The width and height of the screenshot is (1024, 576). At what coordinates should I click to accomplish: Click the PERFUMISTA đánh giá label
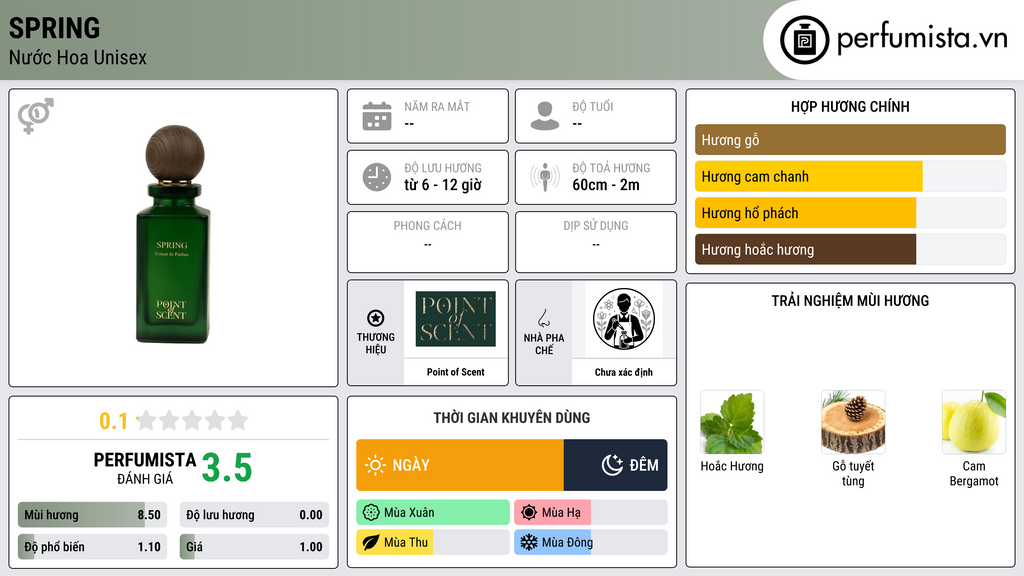[x=145, y=468]
